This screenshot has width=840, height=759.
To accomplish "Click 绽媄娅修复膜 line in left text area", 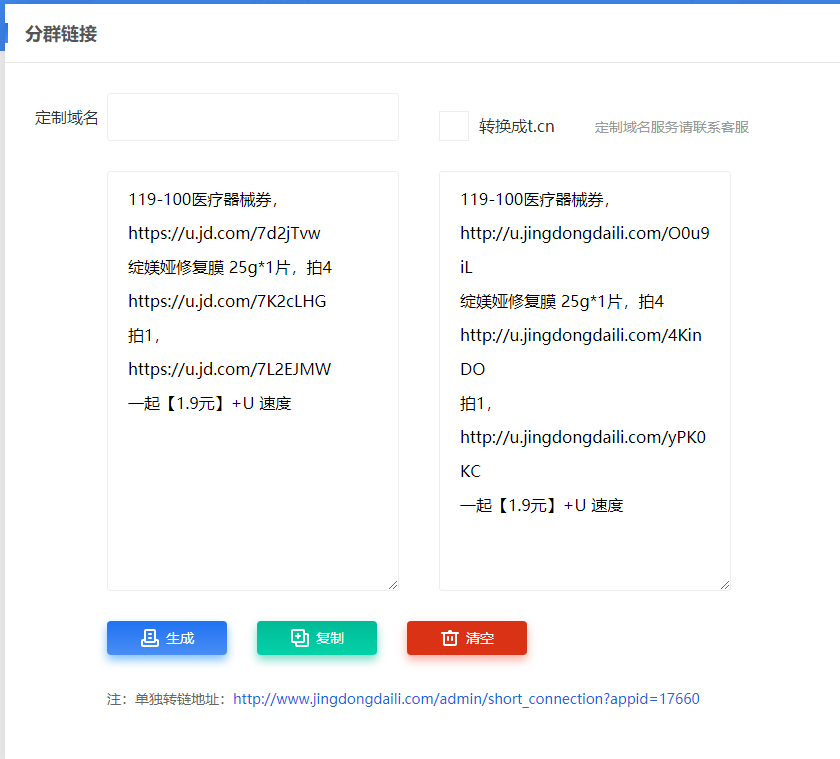I will [230, 267].
